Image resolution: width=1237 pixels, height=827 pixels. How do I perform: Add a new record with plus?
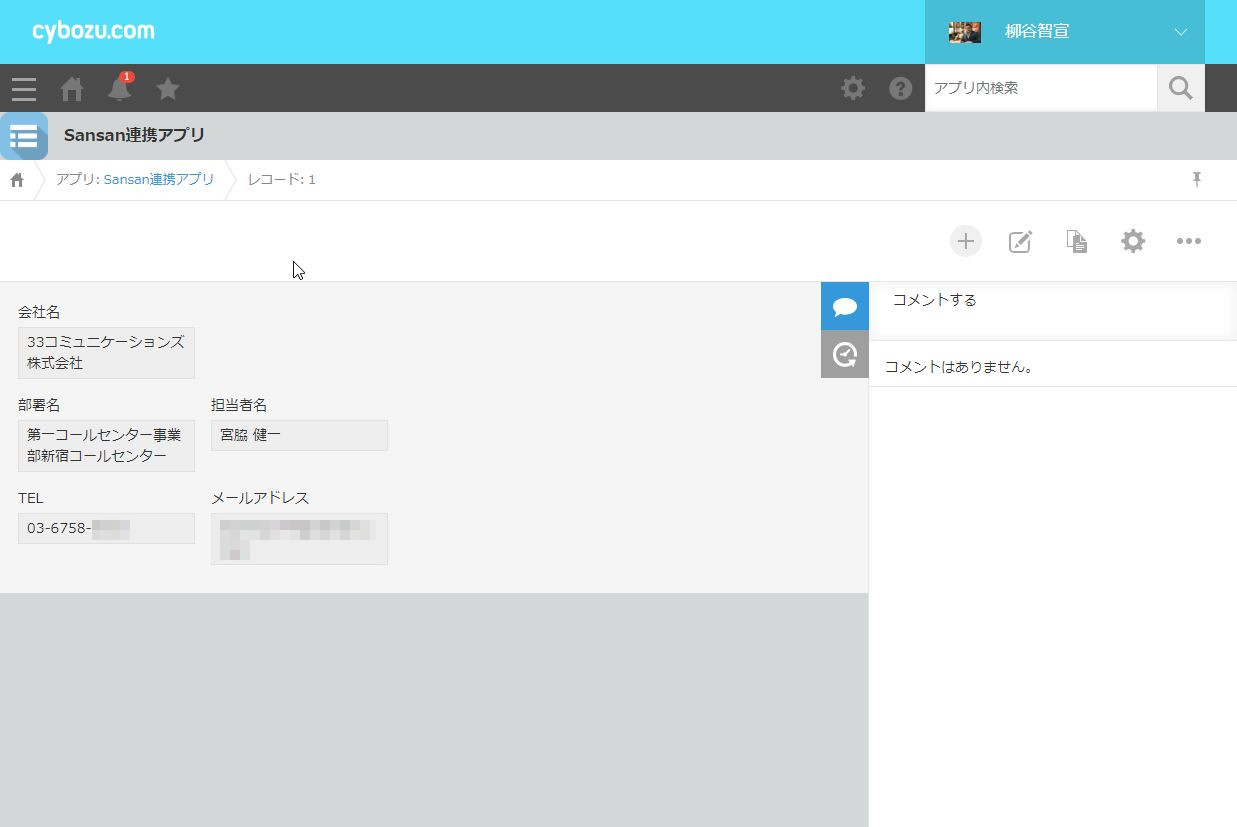[965, 241]
